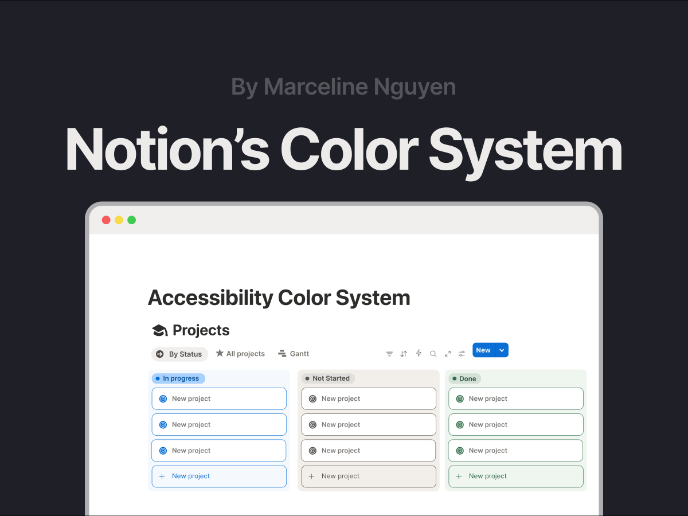Open the database full screen with the expand arrows icon

[448, 354]
